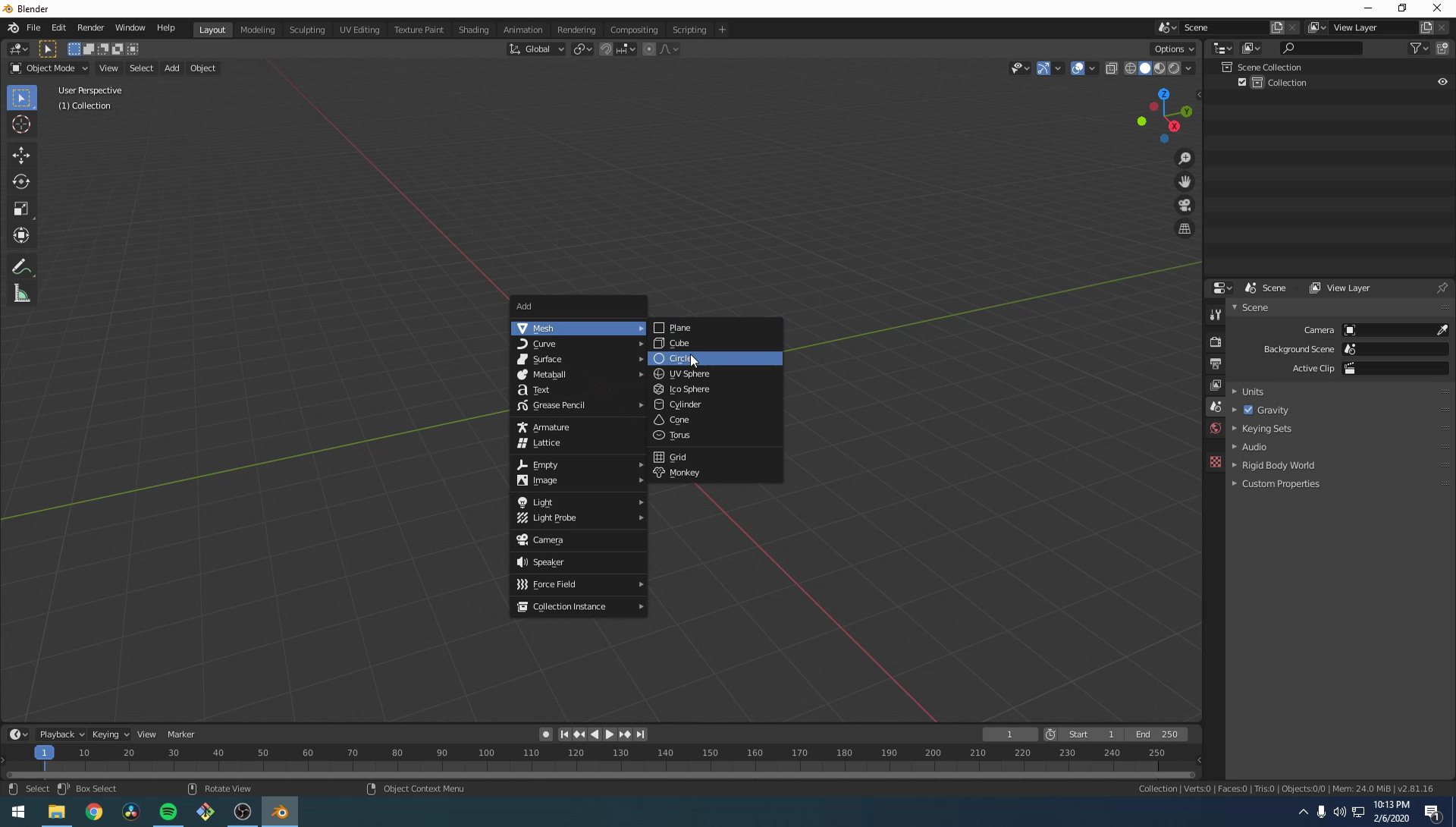Toggle Collection exclude checkbox in outliner
The image size is (1456, 827).
coord(1242,83)
